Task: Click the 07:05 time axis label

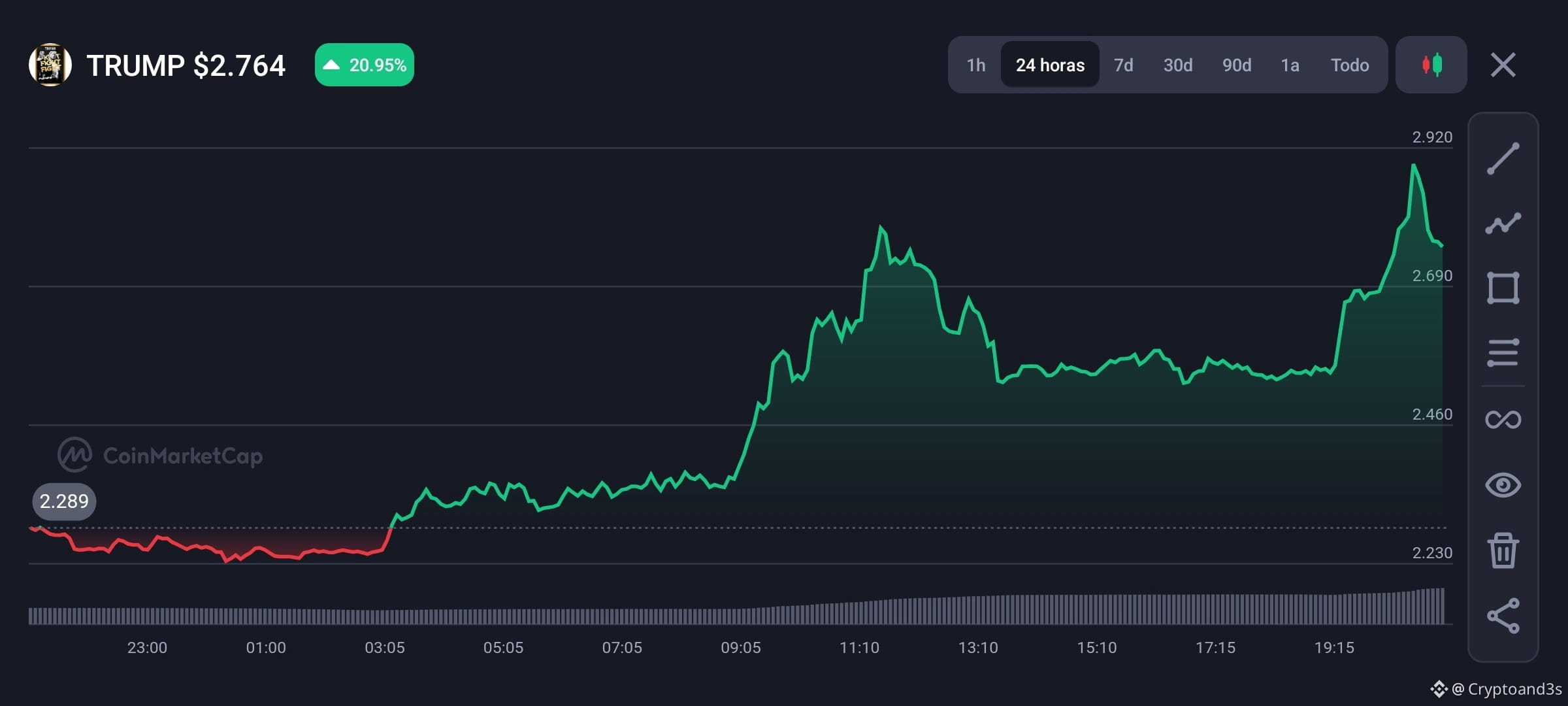Action: click(622, 648)
